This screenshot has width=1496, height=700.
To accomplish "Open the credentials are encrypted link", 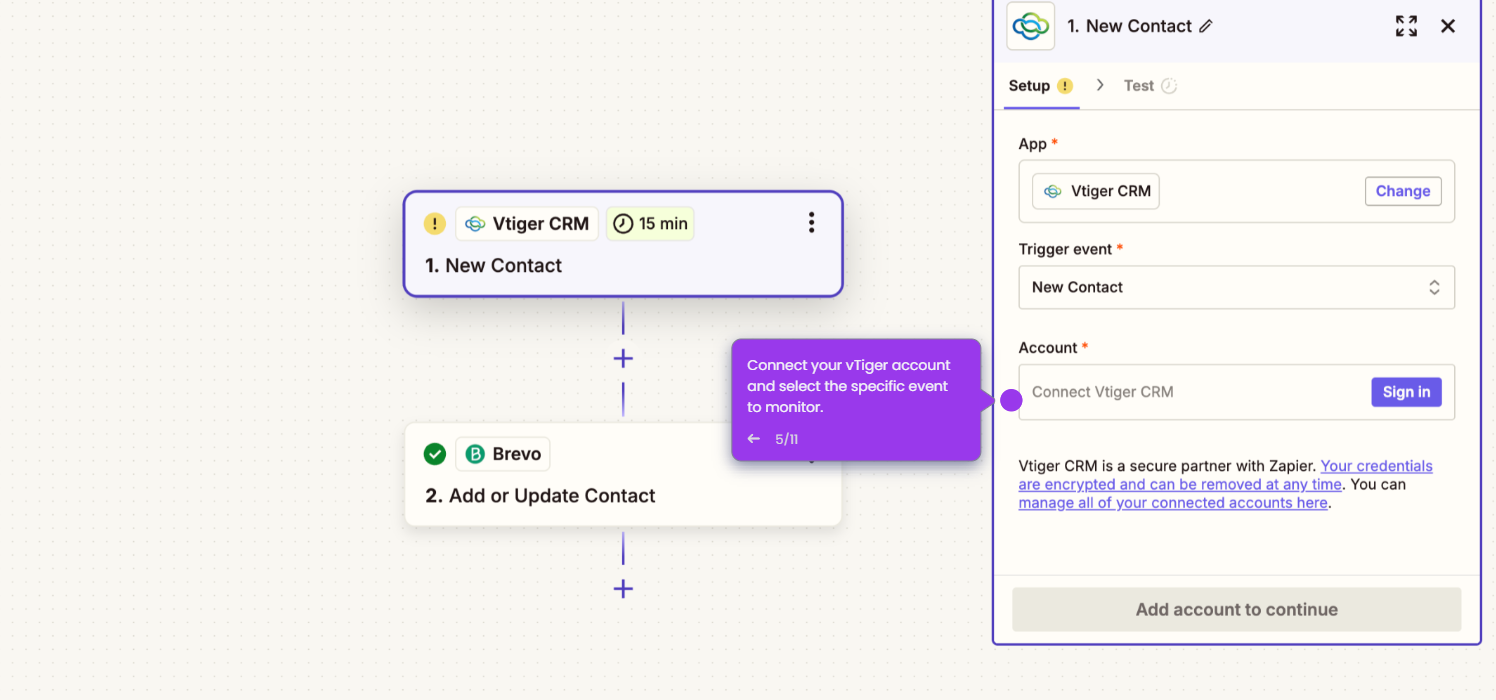I will coord(1226,475).
